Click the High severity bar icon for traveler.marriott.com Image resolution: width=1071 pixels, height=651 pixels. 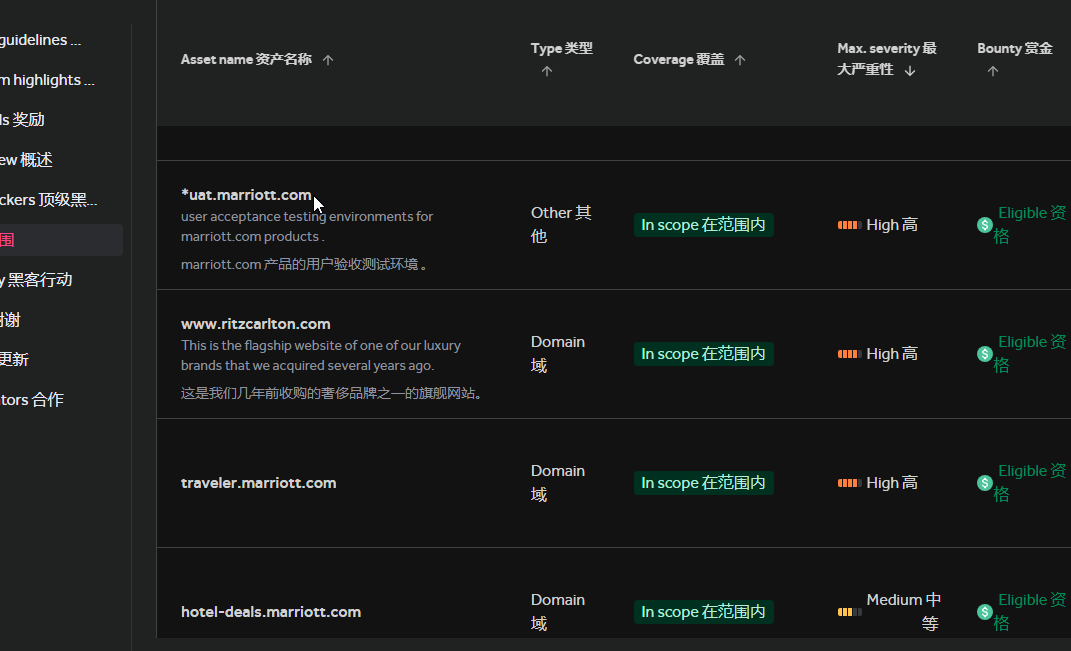click(x=850, y=483)
